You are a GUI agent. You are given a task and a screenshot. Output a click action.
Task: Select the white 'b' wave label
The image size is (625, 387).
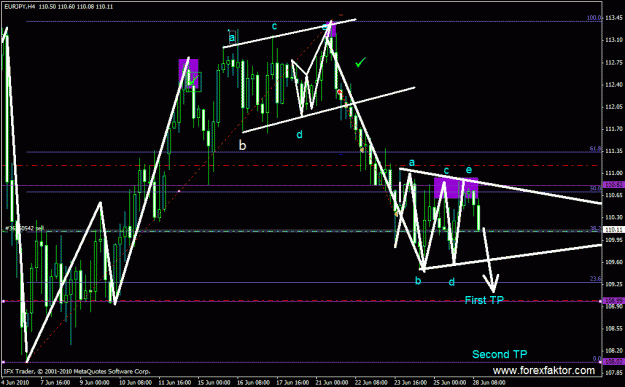pyautogui.click(x=242, y=145)
